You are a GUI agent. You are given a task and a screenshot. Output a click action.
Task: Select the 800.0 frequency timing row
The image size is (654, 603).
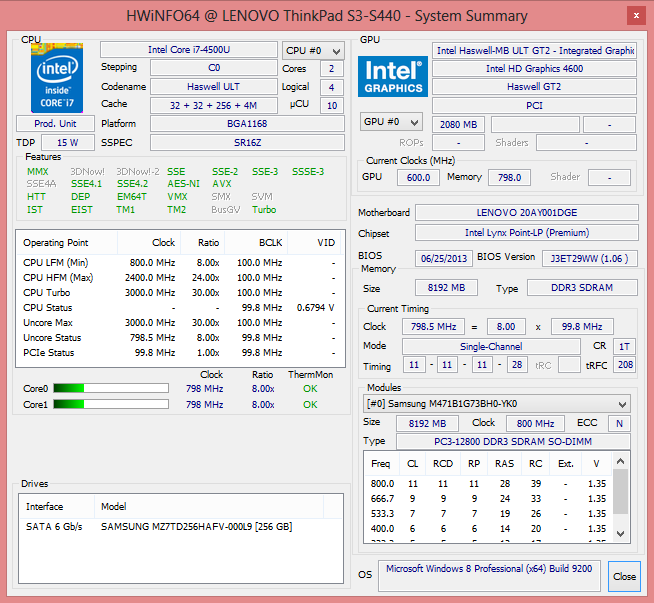[x=488, y=484]
